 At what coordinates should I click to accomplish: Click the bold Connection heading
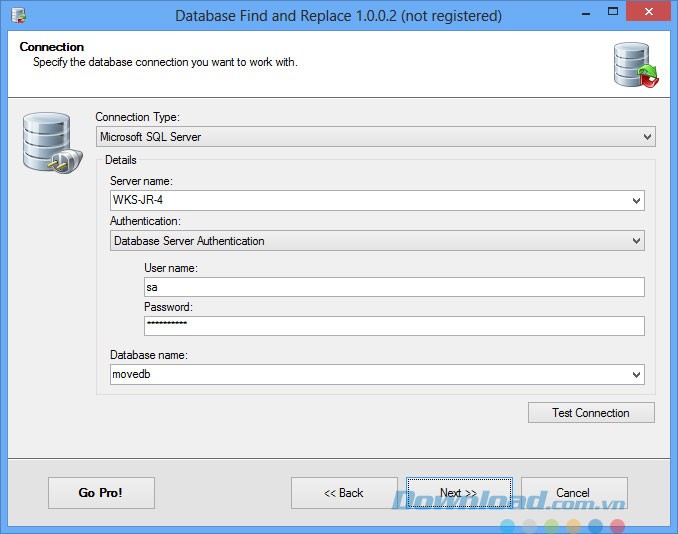coord(52,47)
